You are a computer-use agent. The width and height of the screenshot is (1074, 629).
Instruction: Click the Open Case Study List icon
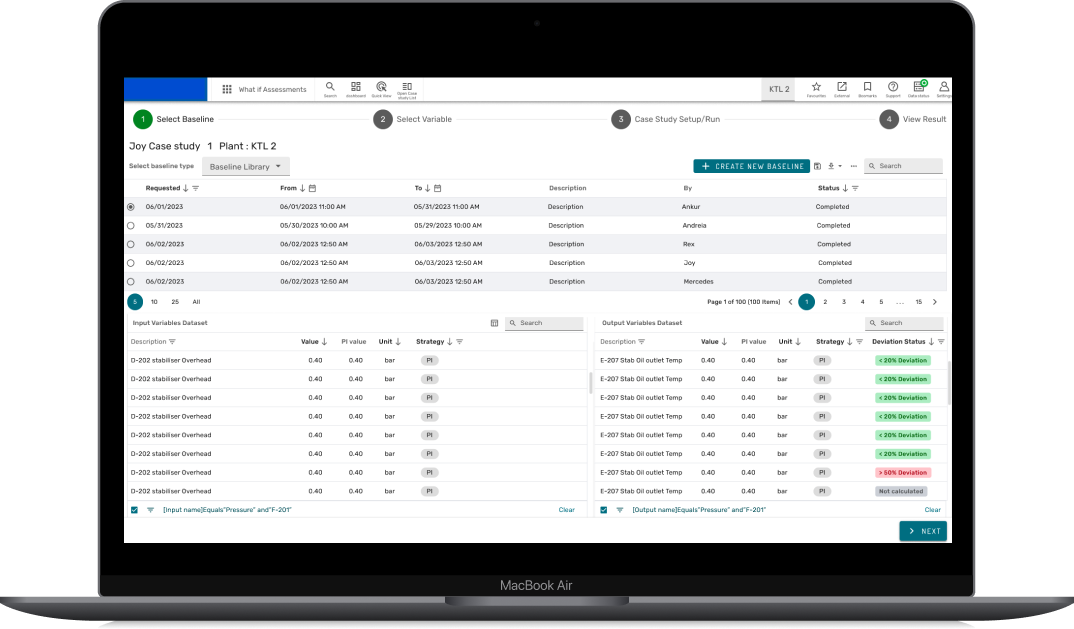click(407, 88)
